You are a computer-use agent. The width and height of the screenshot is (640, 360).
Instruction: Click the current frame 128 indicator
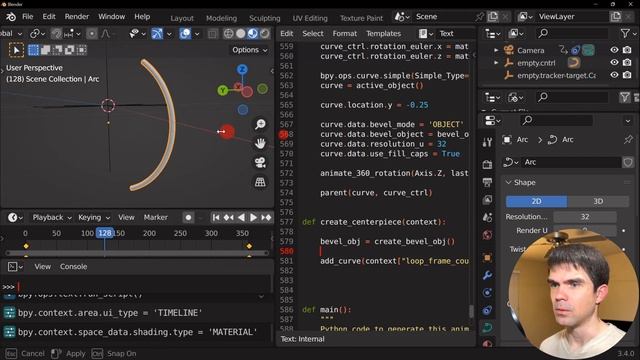(x=104, y=233)
